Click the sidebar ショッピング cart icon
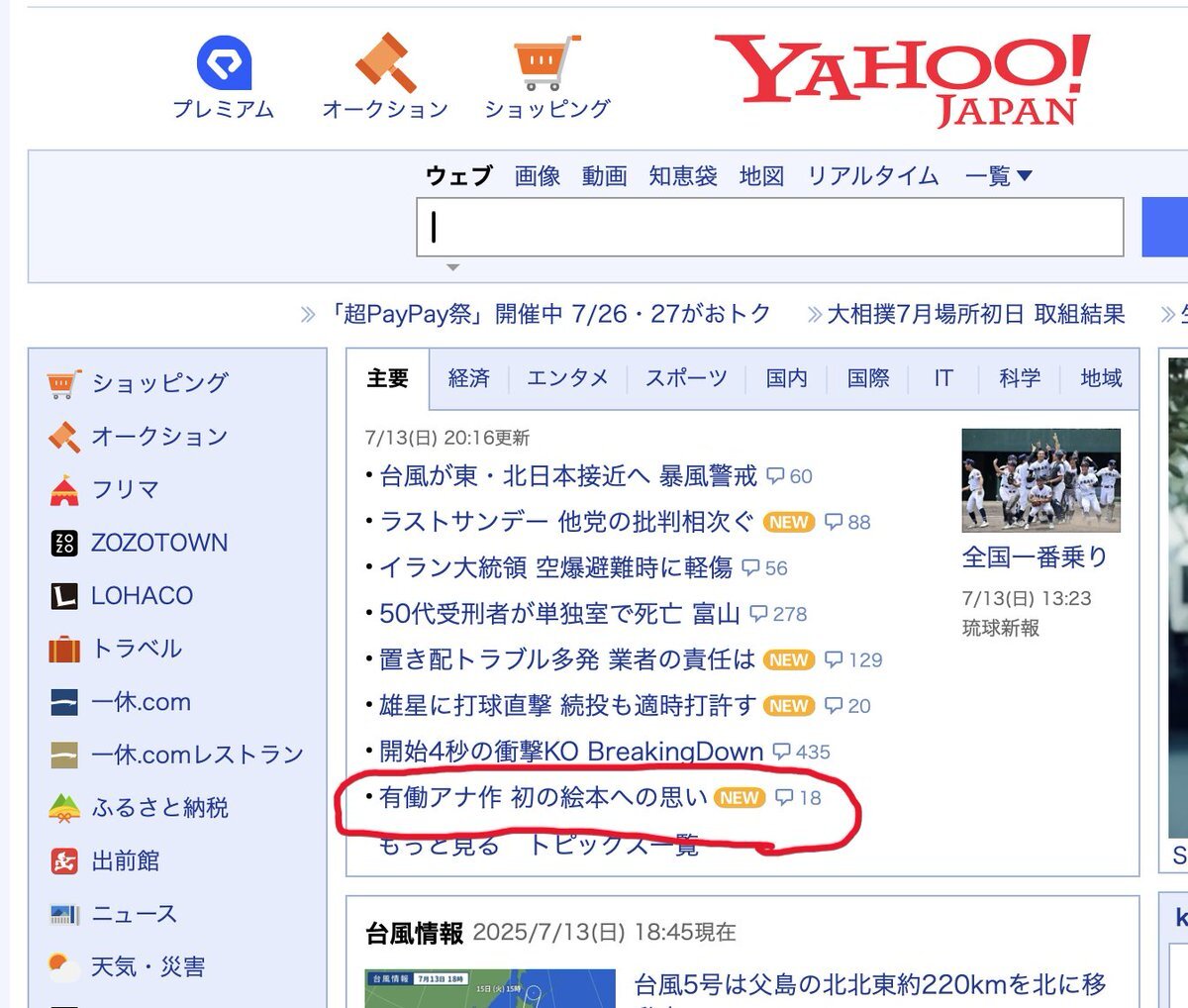Screen dimensions: 1188x1008 point(64,383)
